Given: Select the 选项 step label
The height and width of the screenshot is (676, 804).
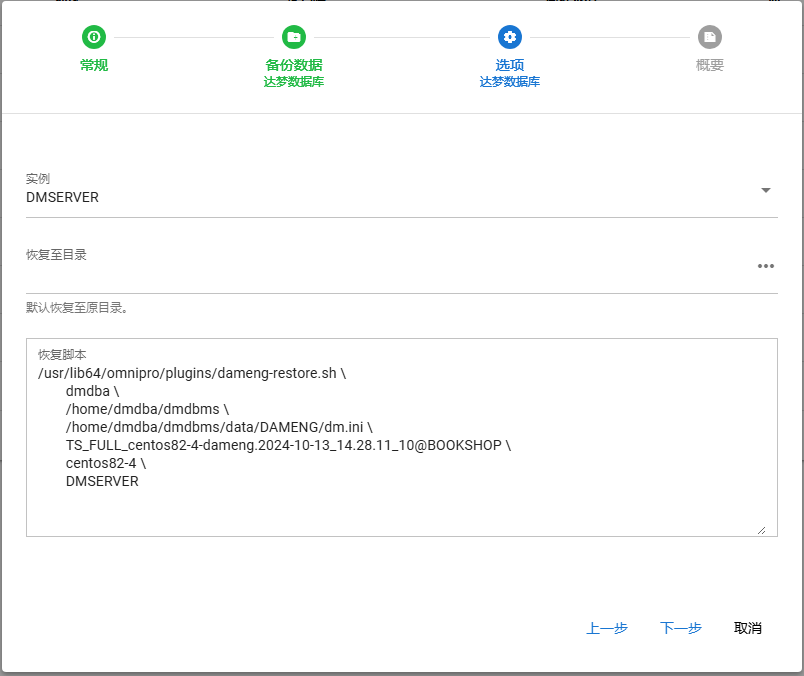Looking at the screenshot, I should [510, 65].
